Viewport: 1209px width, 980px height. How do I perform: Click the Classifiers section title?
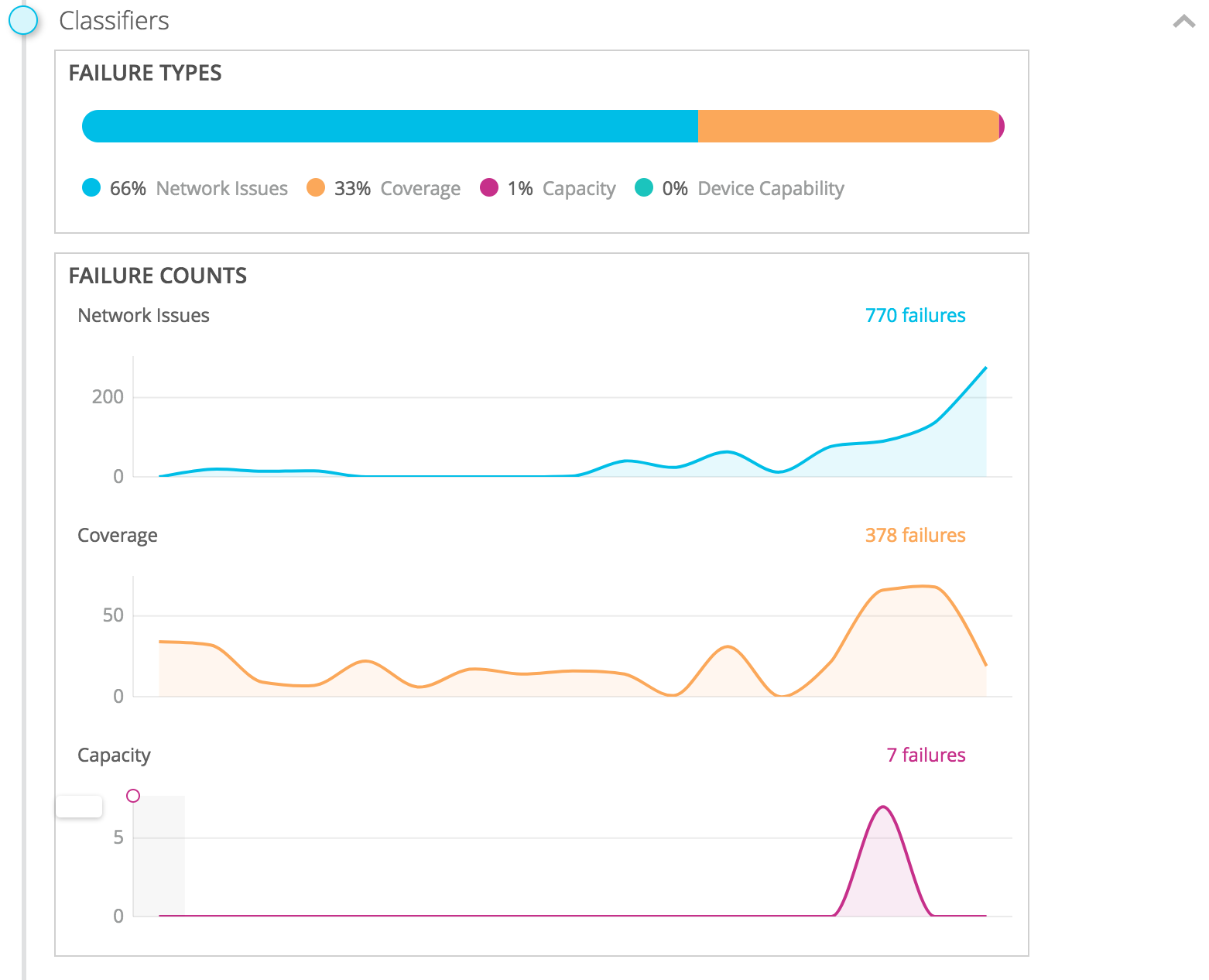(x=114, y=21)
